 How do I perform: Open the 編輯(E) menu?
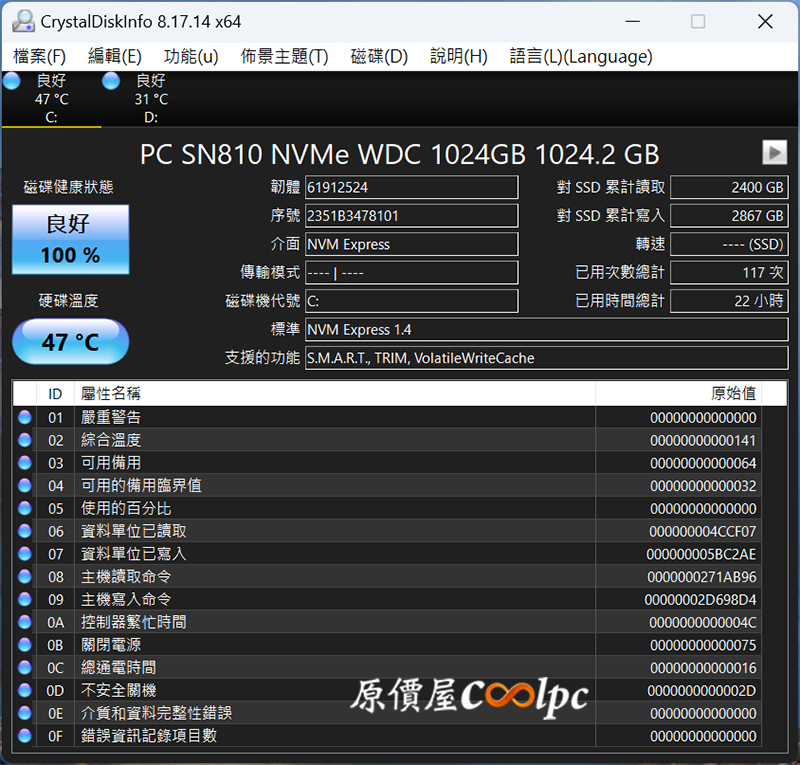pos(114,56)
